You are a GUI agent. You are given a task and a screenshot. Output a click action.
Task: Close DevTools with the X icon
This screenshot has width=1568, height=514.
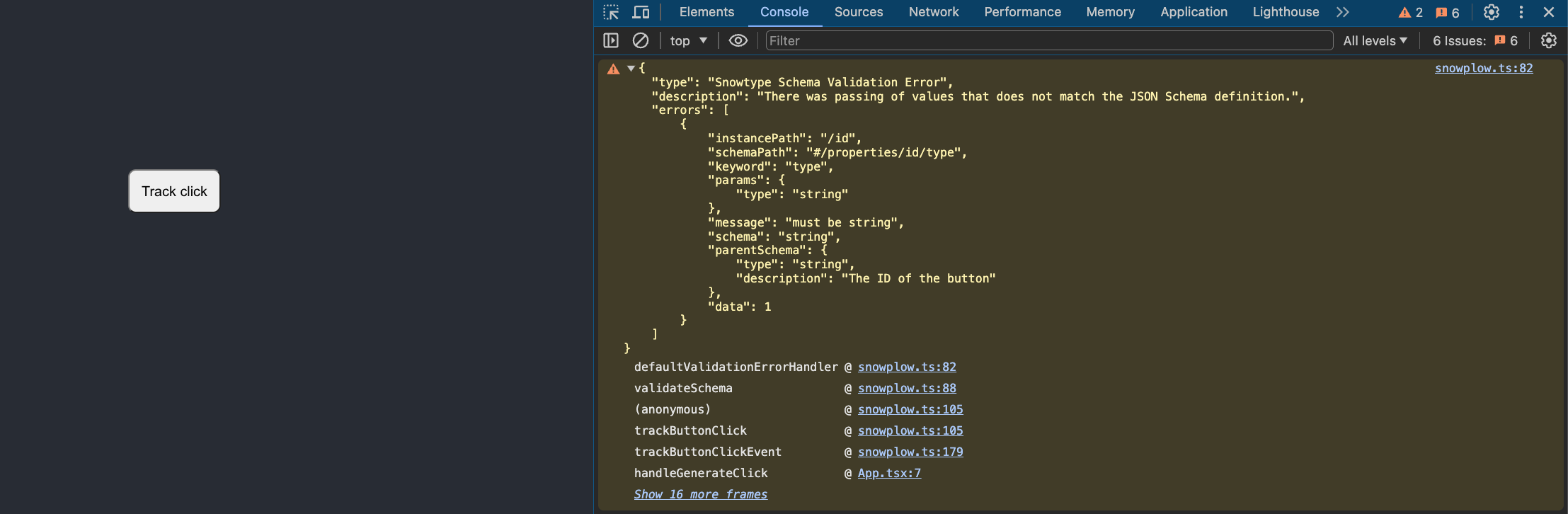tap(1549, 12)
